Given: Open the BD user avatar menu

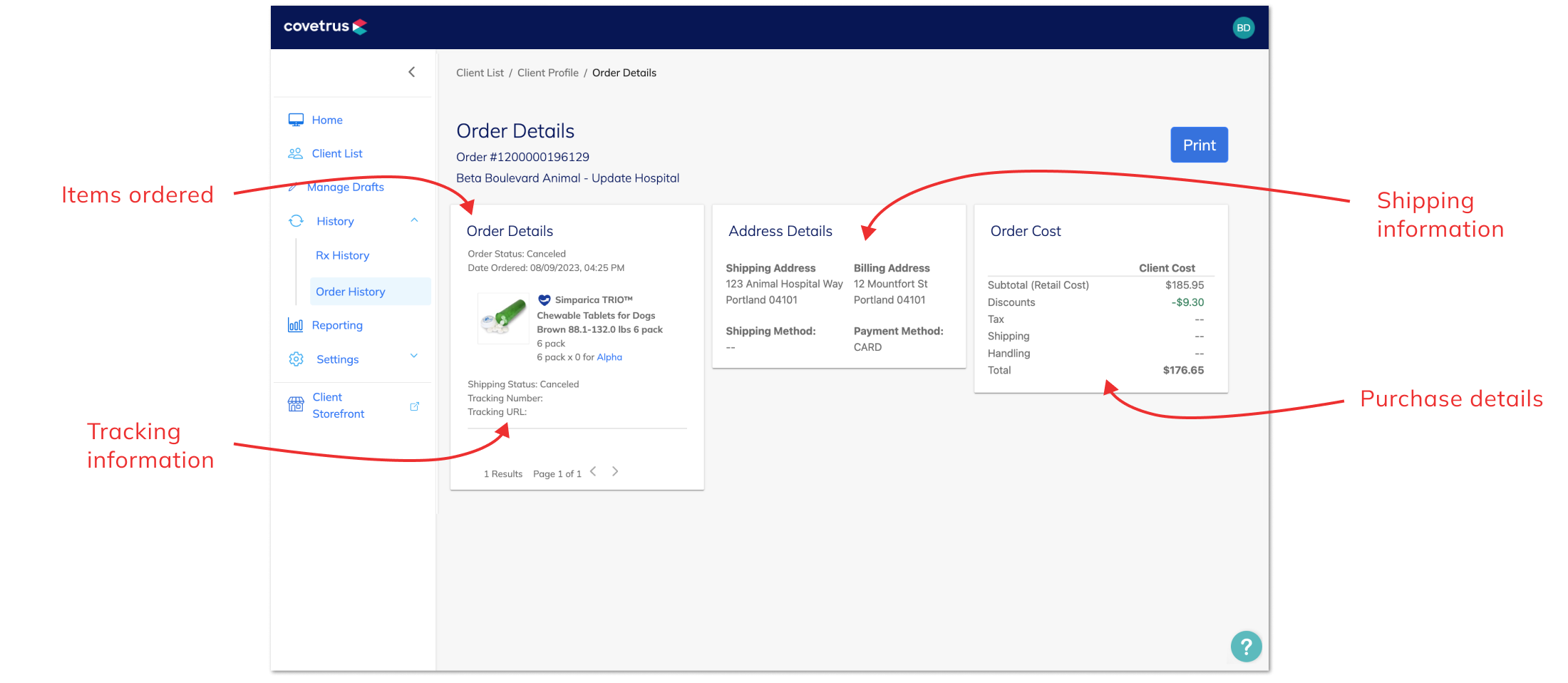Looking at the screenshot, I should click(1244, 27).
